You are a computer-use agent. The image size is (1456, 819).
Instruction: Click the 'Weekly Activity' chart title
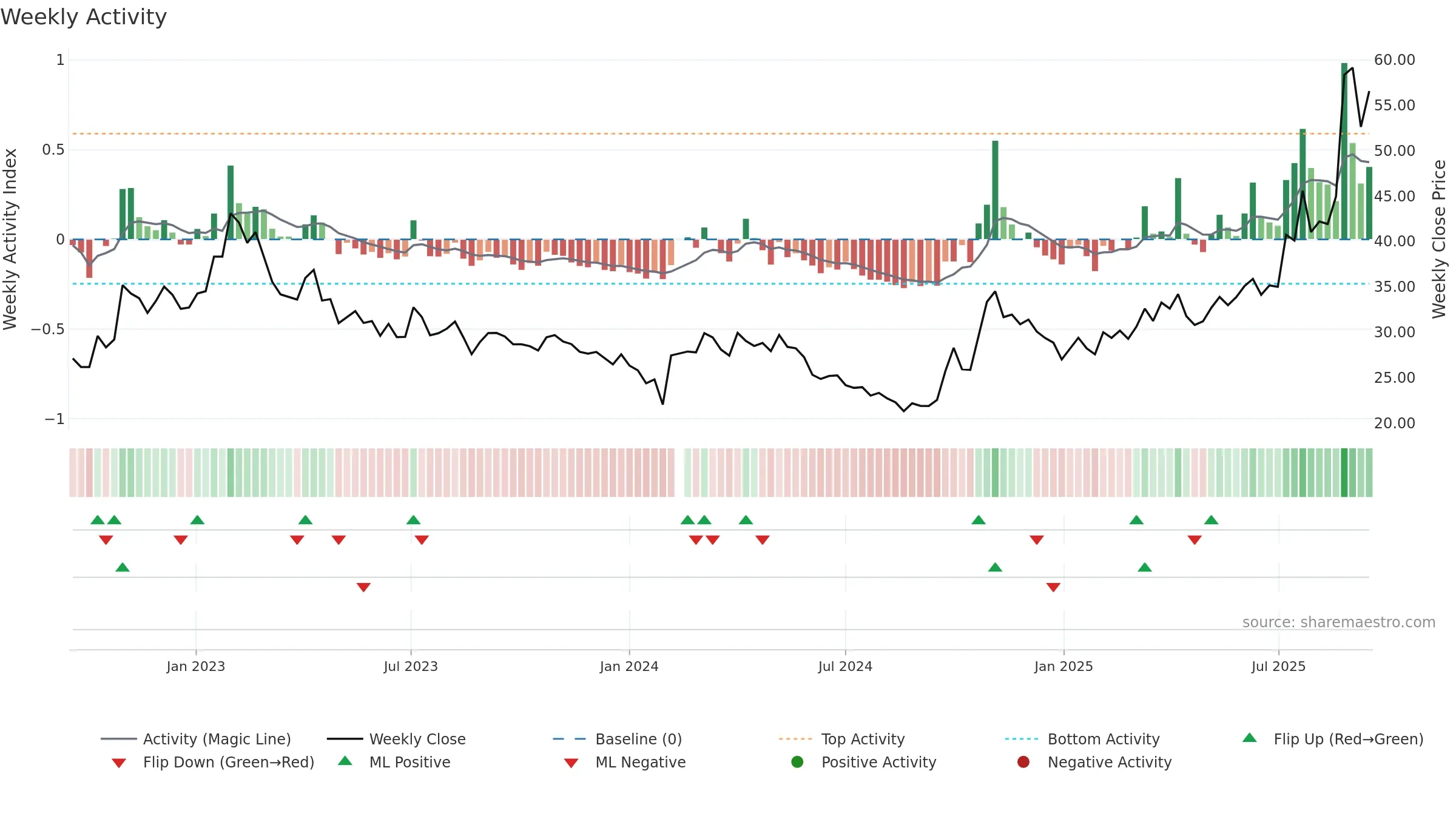84,17
